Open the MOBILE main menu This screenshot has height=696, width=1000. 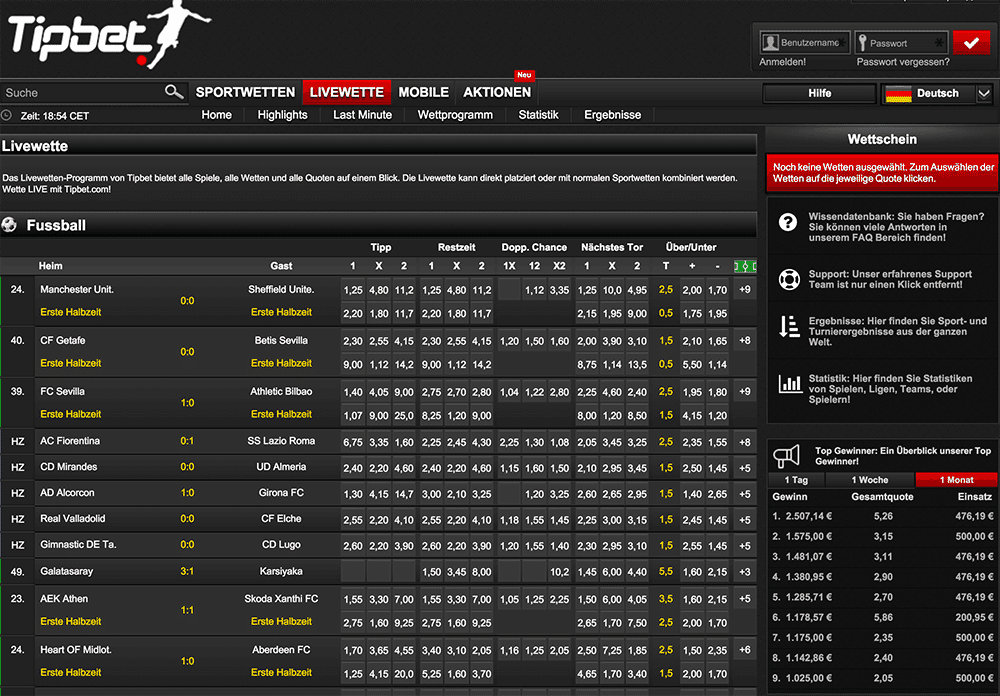(x=423, y=93)
